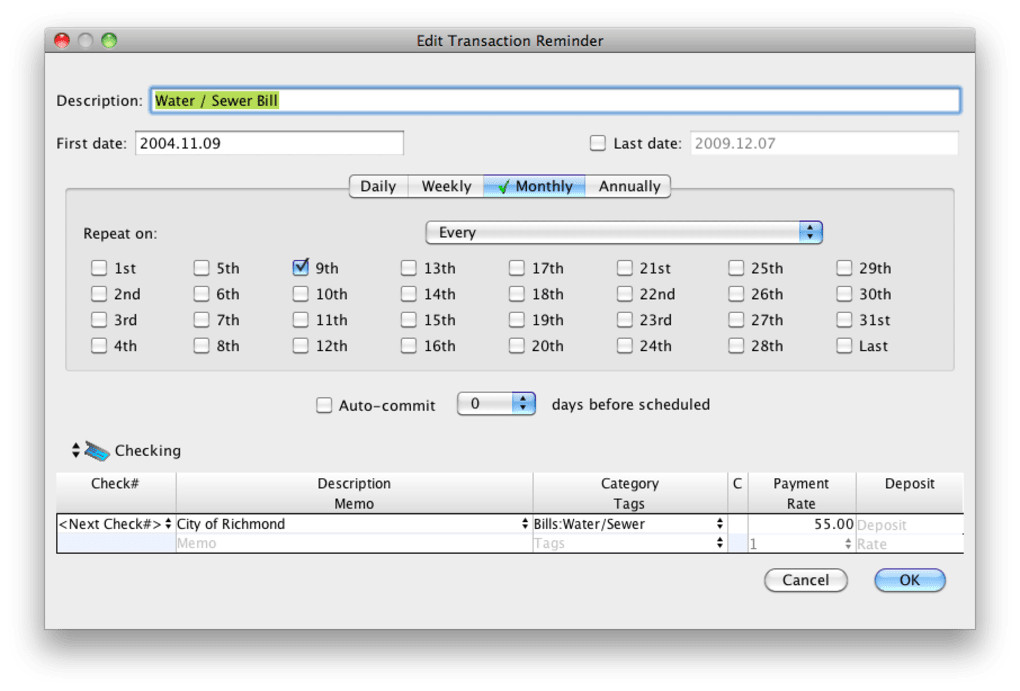Viewport: 1020px width, 691px height.
Task: Toggle the Auto-commit checkbox
Action: pos(323,405)
